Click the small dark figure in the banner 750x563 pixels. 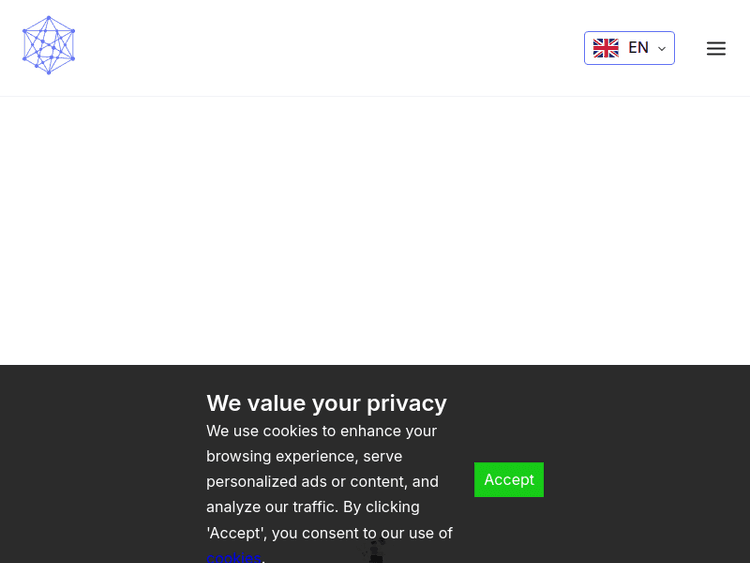pyautogui.click(x=375, y=550)
